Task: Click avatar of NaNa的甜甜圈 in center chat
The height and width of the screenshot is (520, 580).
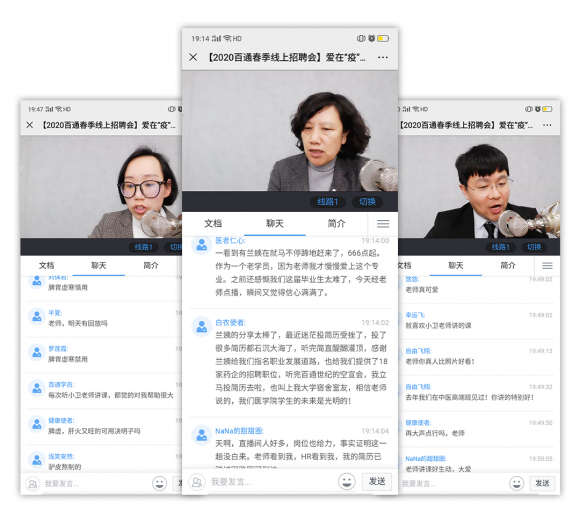Action: coord(202,435)
